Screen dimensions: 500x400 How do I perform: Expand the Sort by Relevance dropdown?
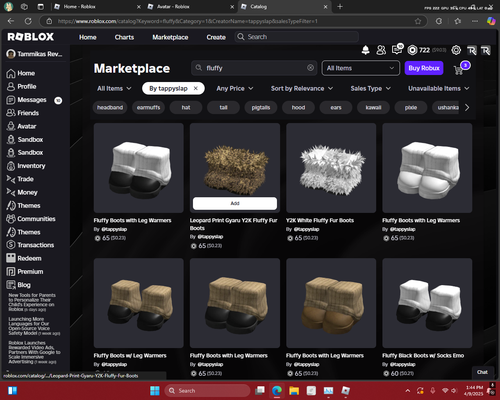click(x=302, y=88)
